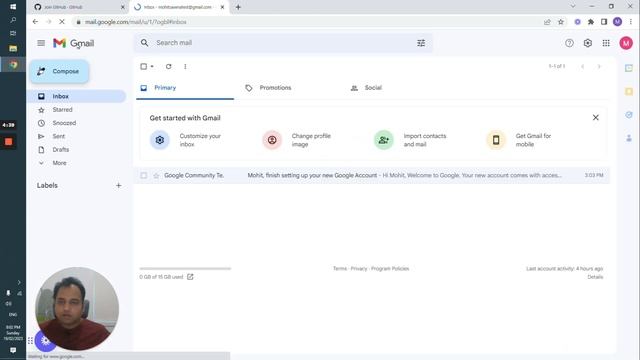Click the Search mail field

point(282,43)
